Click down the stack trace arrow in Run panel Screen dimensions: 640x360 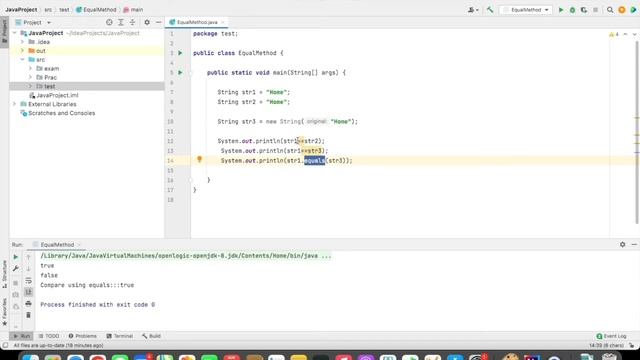28,269
